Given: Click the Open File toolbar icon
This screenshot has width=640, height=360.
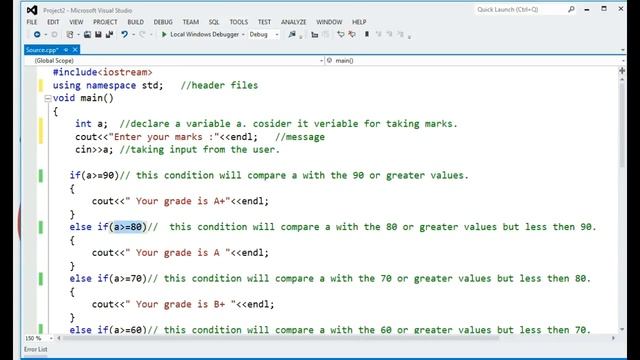Looking at the screenshot, I should (x=87, y=35).
